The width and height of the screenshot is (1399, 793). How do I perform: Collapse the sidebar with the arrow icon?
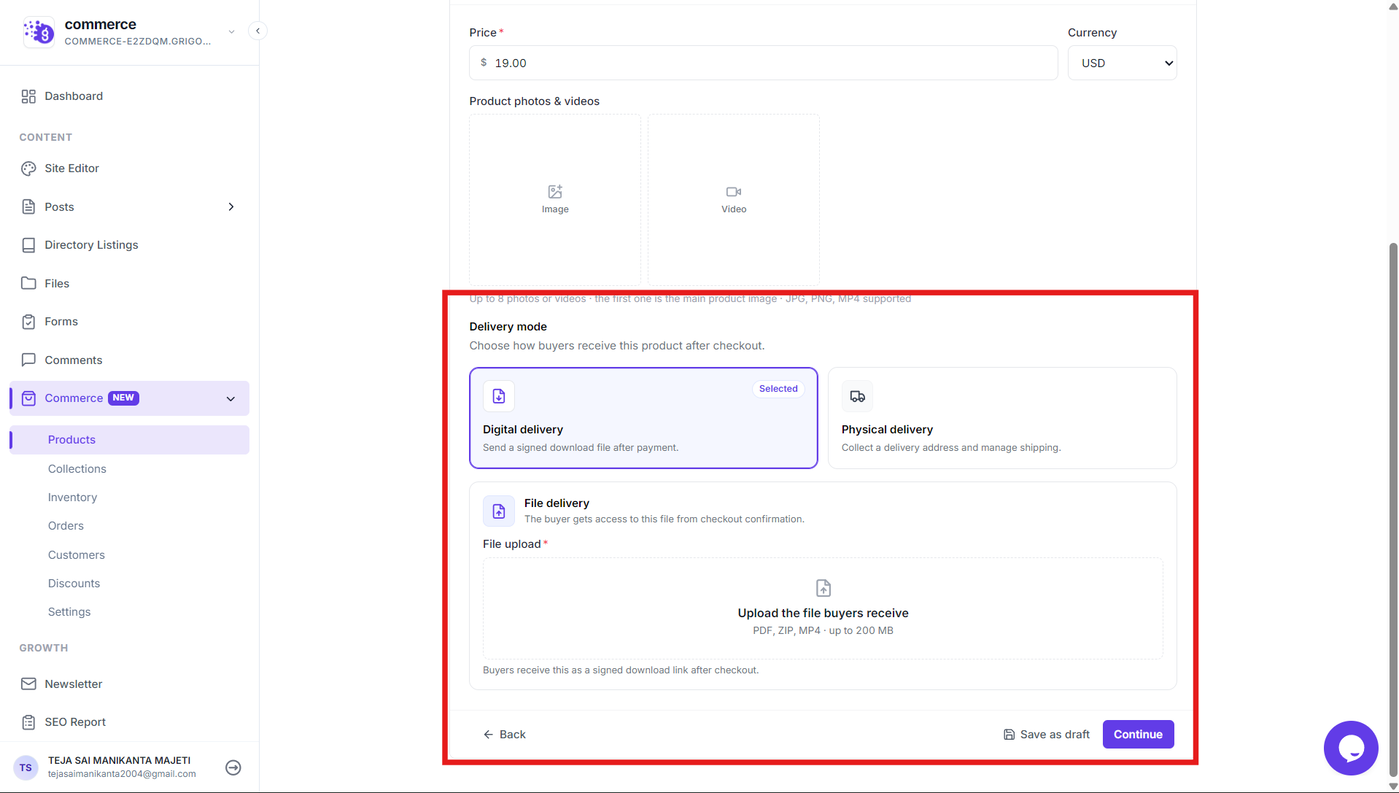[258, 31]
